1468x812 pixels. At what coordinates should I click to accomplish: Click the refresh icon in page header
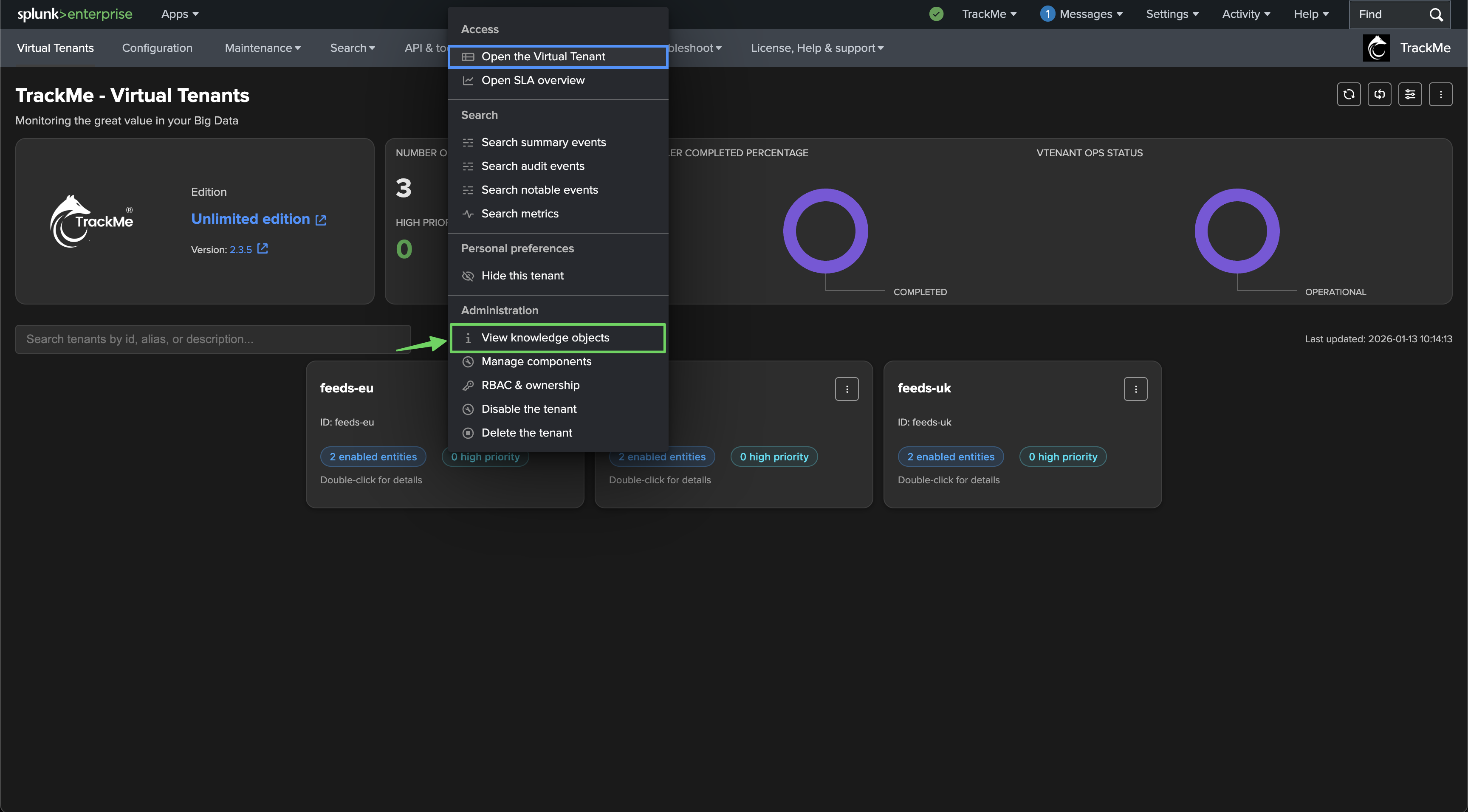coord(1348,95)
